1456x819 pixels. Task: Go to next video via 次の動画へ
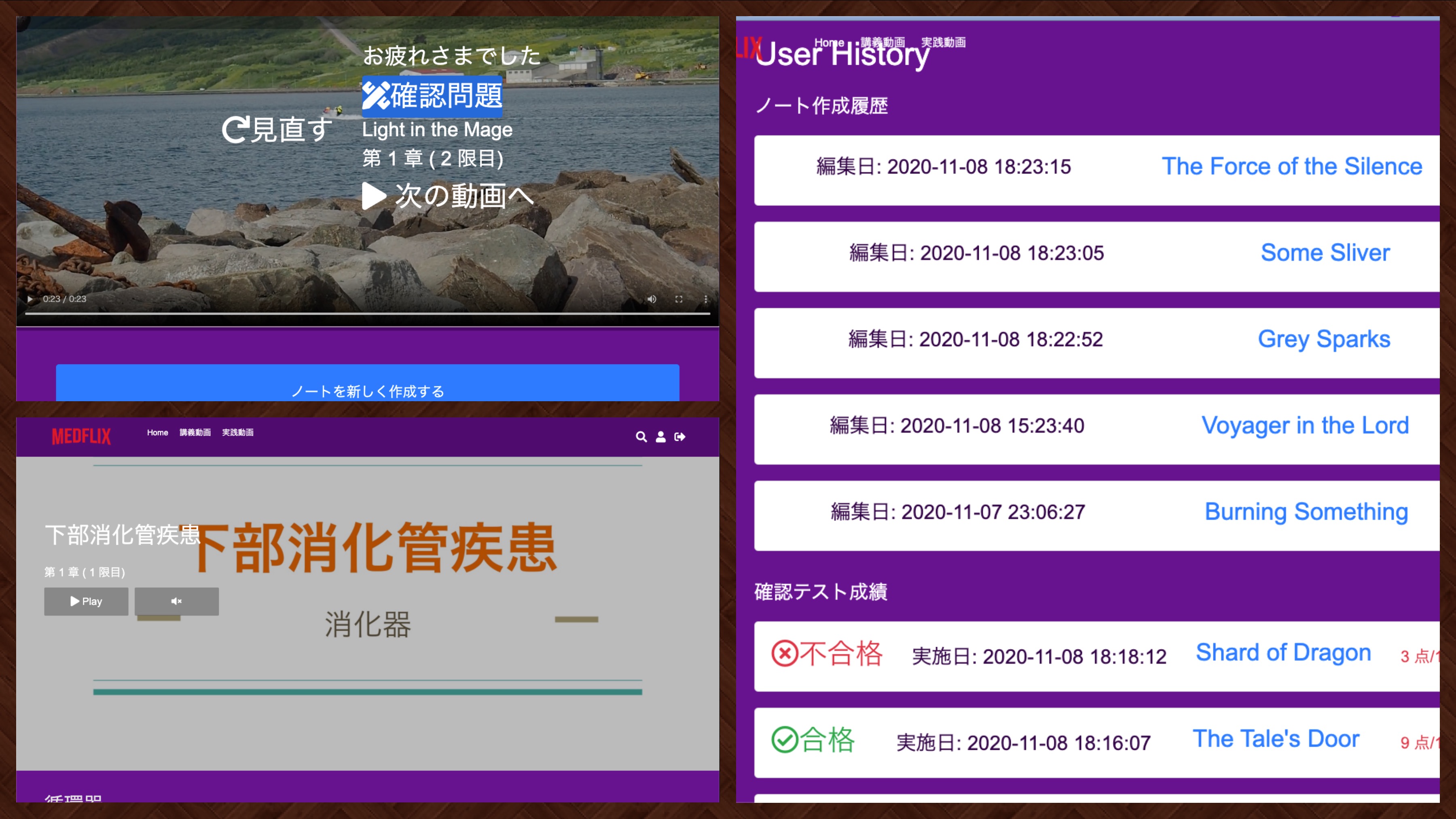pos(448,196)
